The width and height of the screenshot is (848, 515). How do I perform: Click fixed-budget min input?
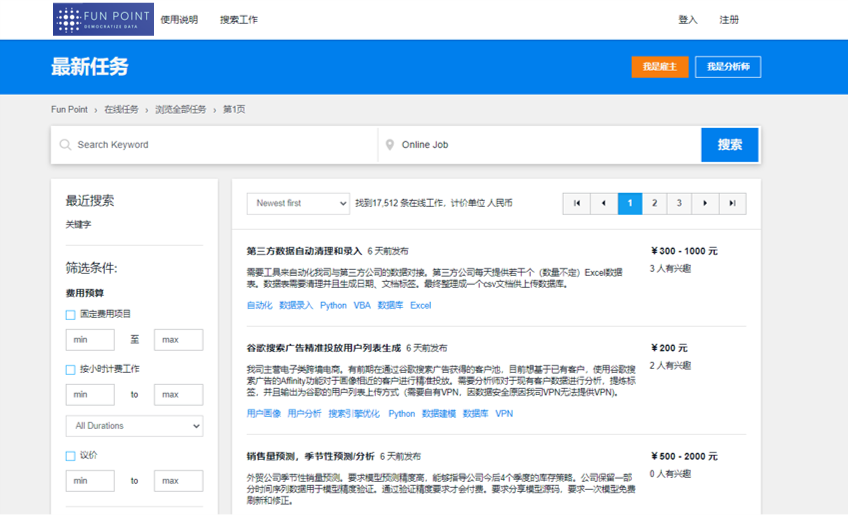[x=90, y=340]
